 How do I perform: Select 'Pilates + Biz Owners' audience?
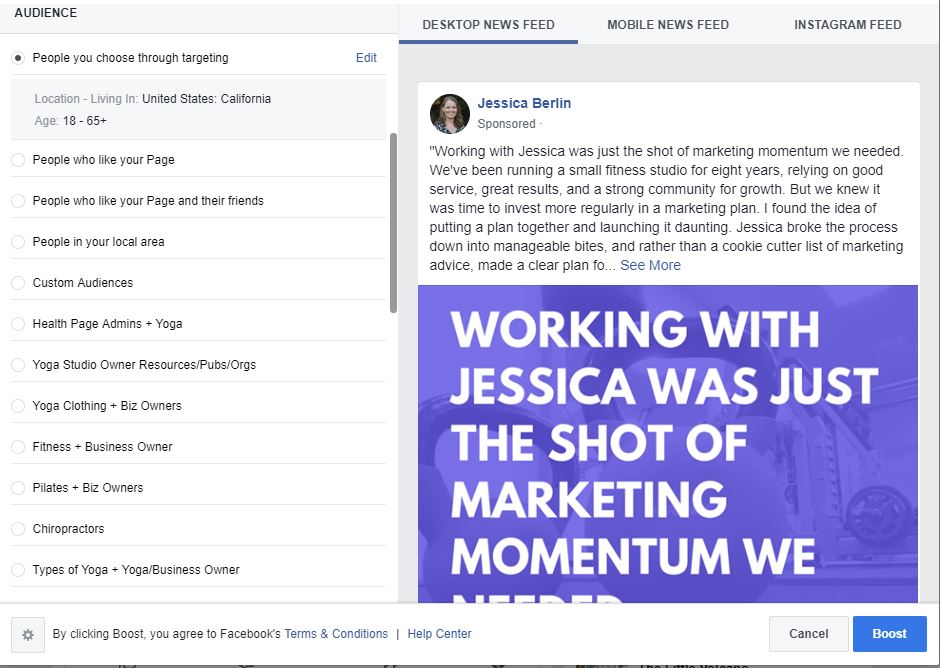pos(18,488)
